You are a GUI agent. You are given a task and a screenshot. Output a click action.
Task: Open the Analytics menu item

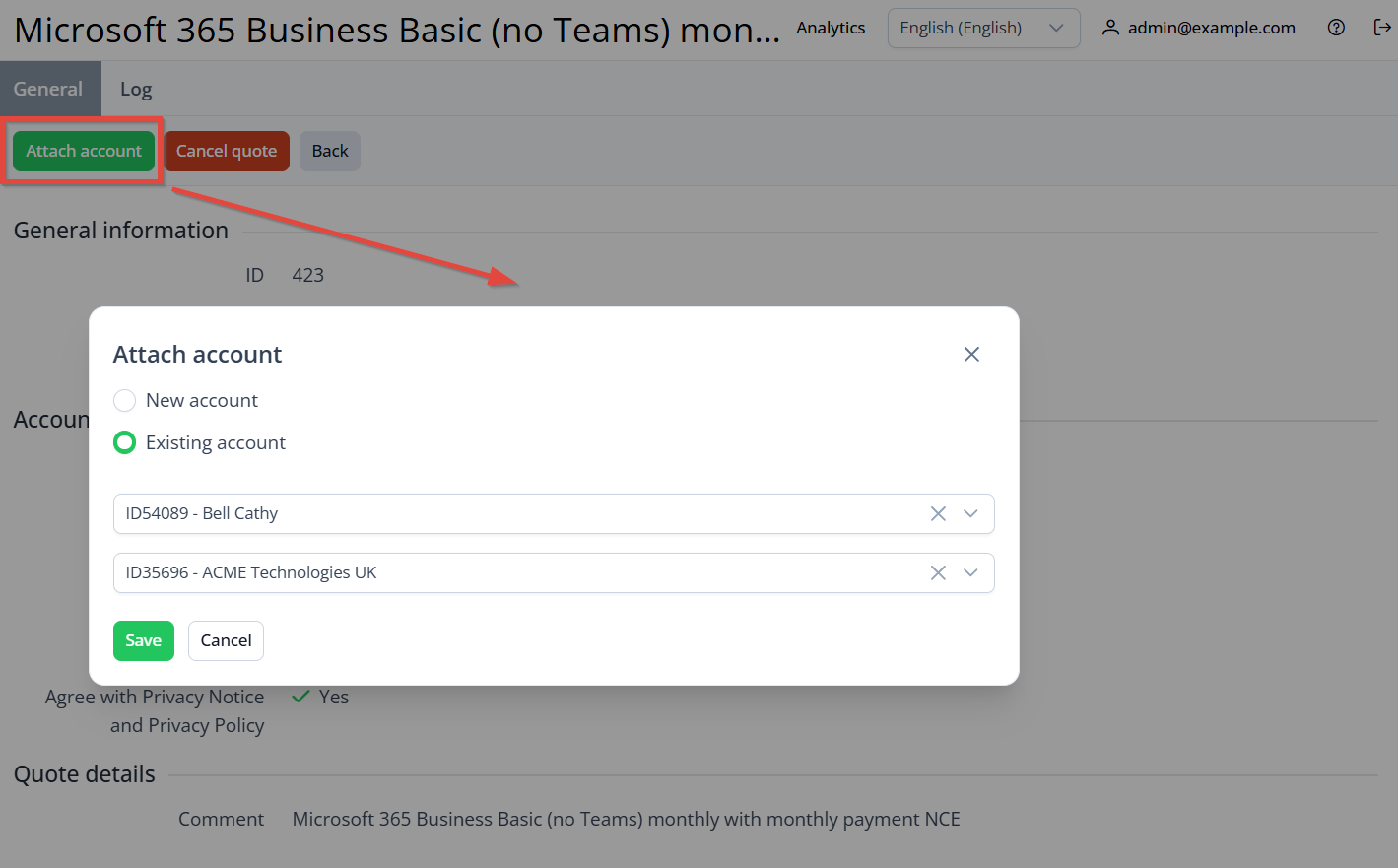831,28
